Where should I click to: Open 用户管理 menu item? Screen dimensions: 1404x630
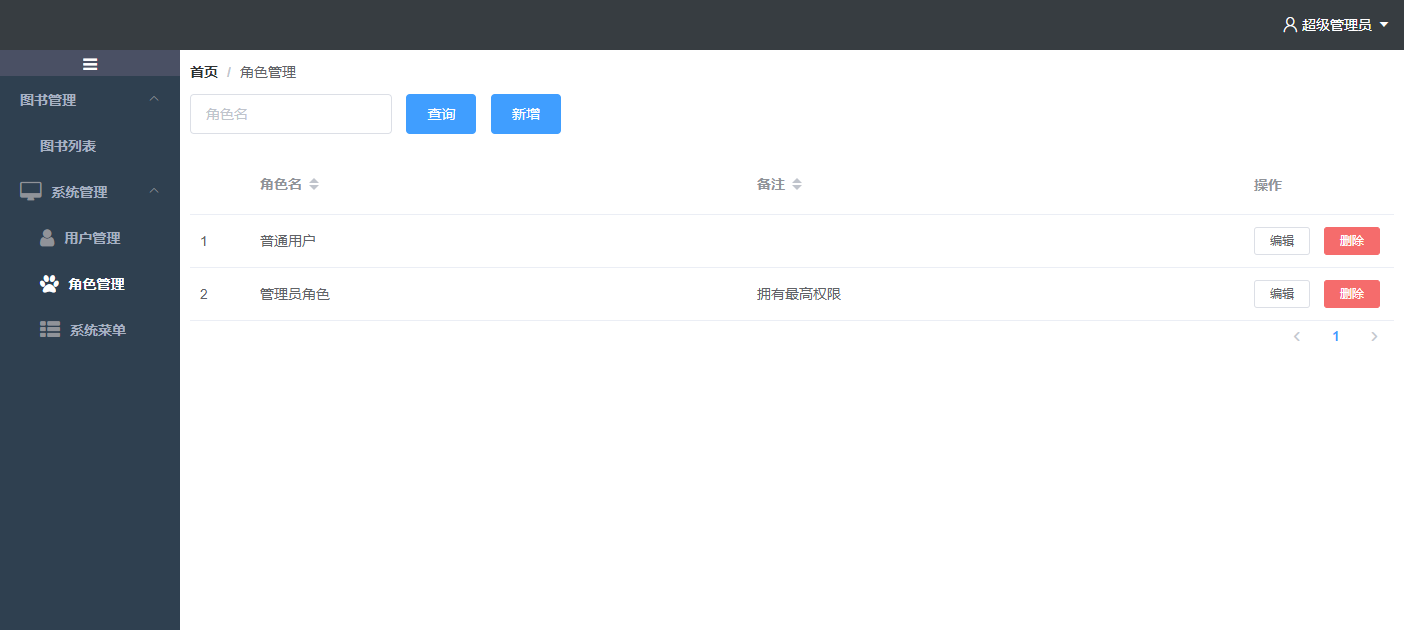[90, 238]
